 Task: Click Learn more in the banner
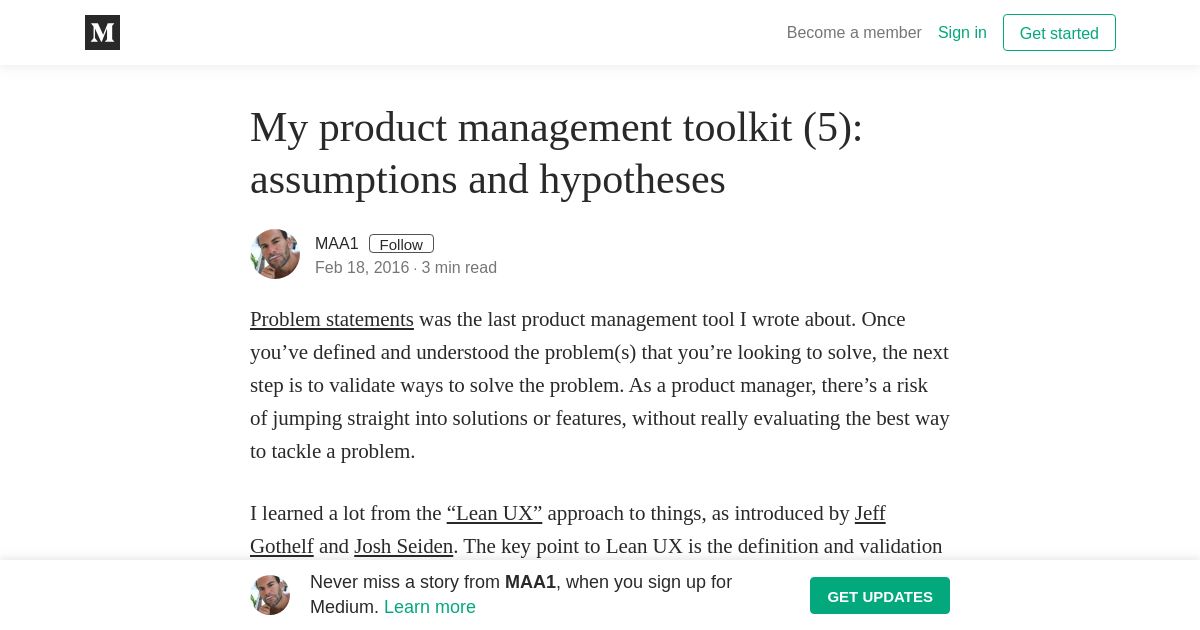click(x=430, y=607)
